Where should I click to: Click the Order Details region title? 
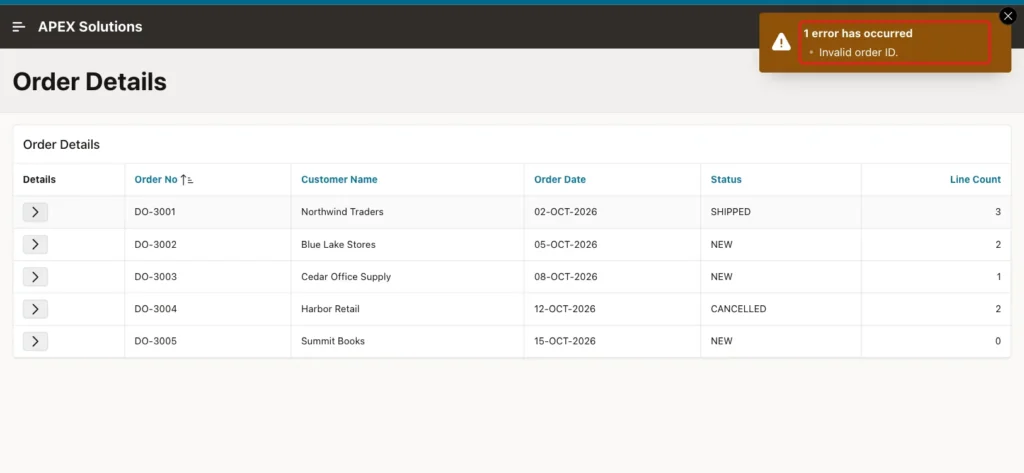pyautogui.click(x=61, y=144)
